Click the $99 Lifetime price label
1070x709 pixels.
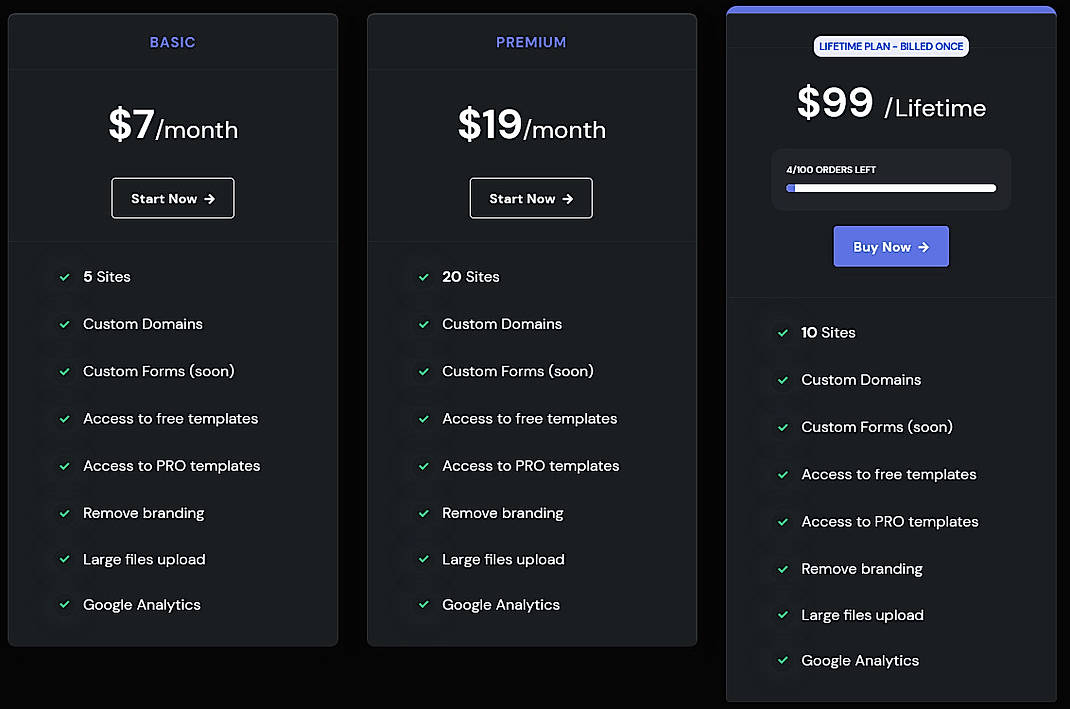(891, 105)
